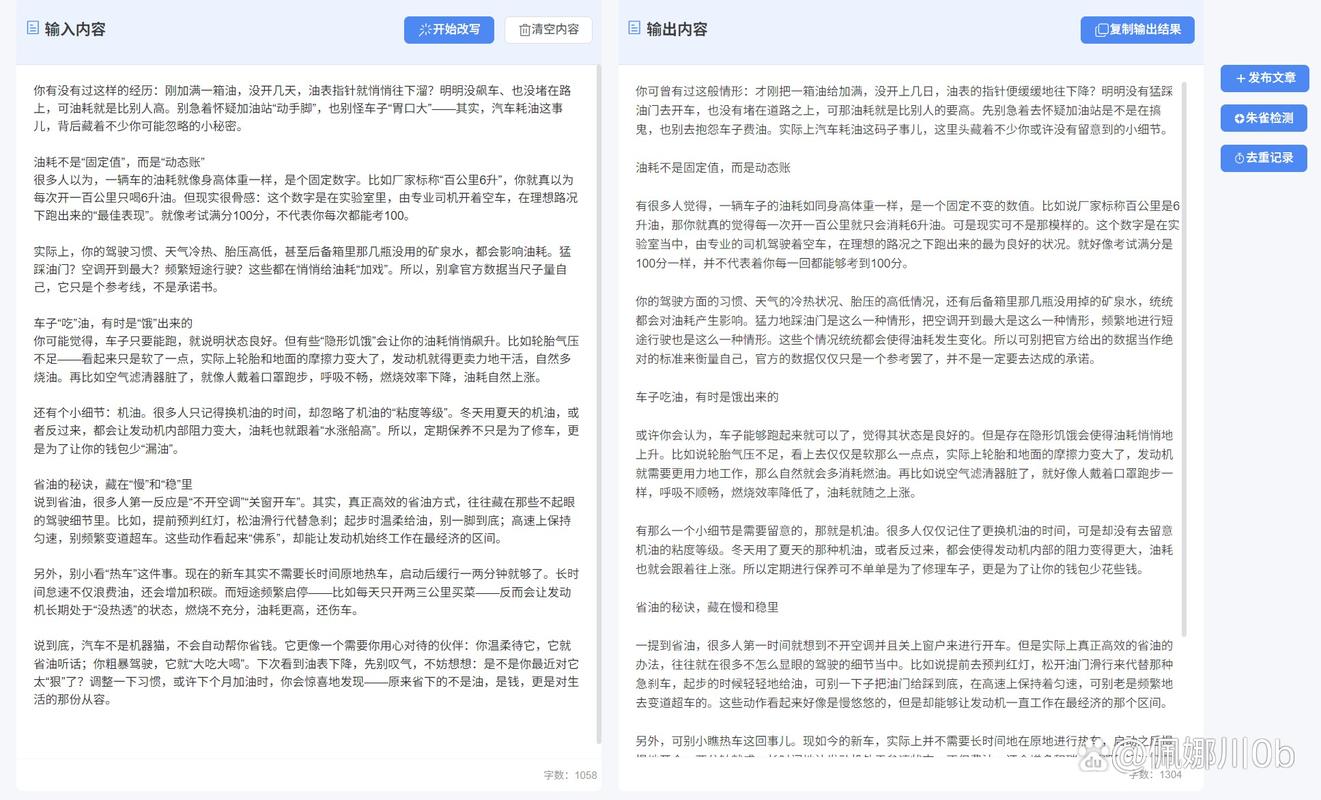Click the 输出内容 panel title

tap(677, 29)
